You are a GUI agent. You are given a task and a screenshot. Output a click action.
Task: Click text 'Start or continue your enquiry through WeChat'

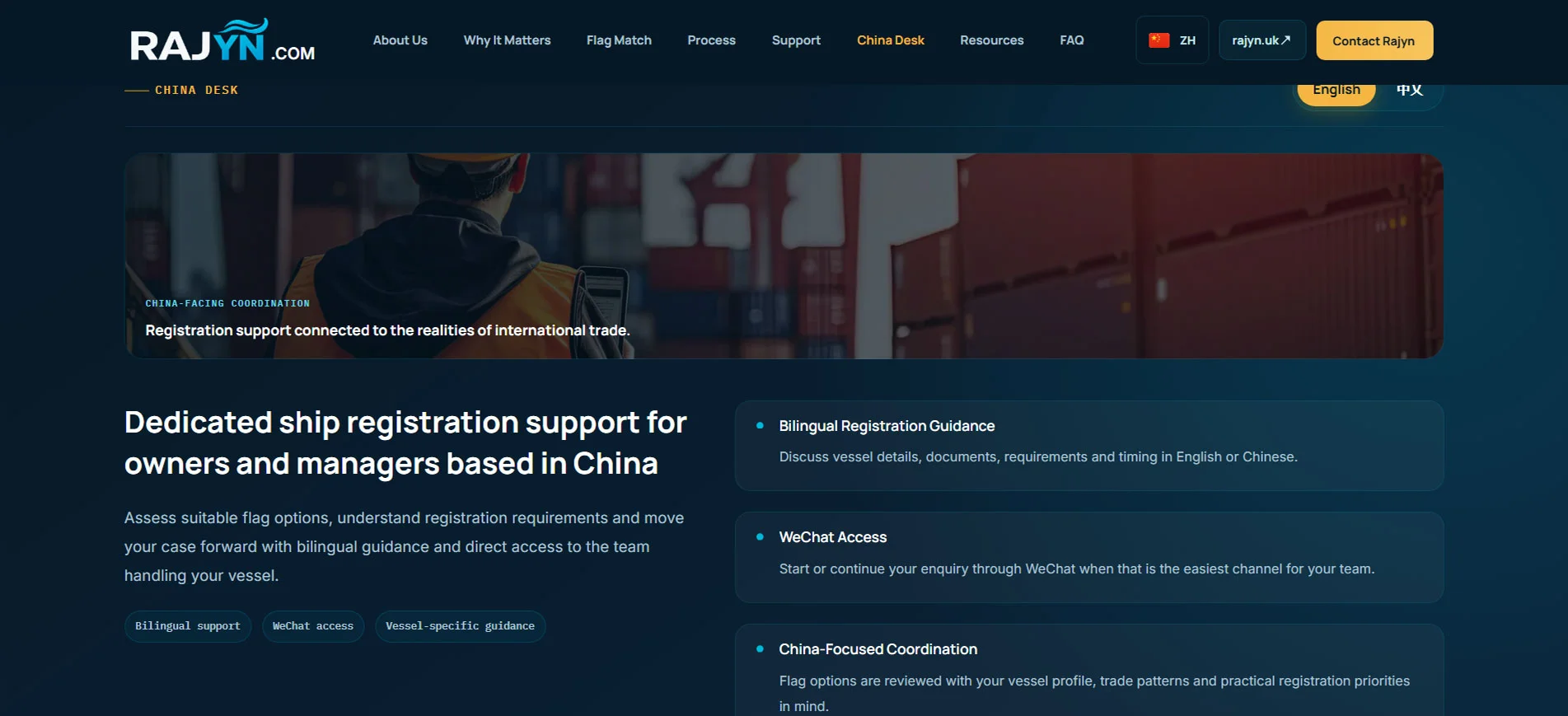point(1077,569)
